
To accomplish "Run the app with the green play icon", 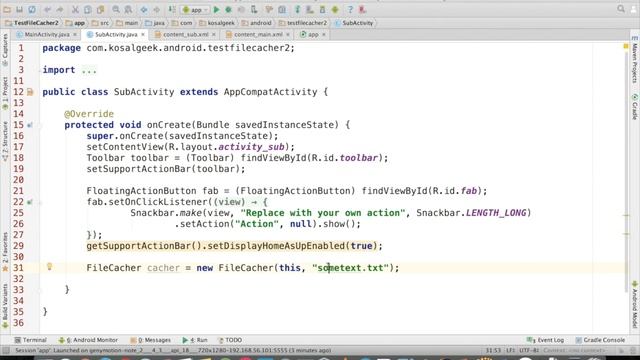I will click(x=216, y=9).
